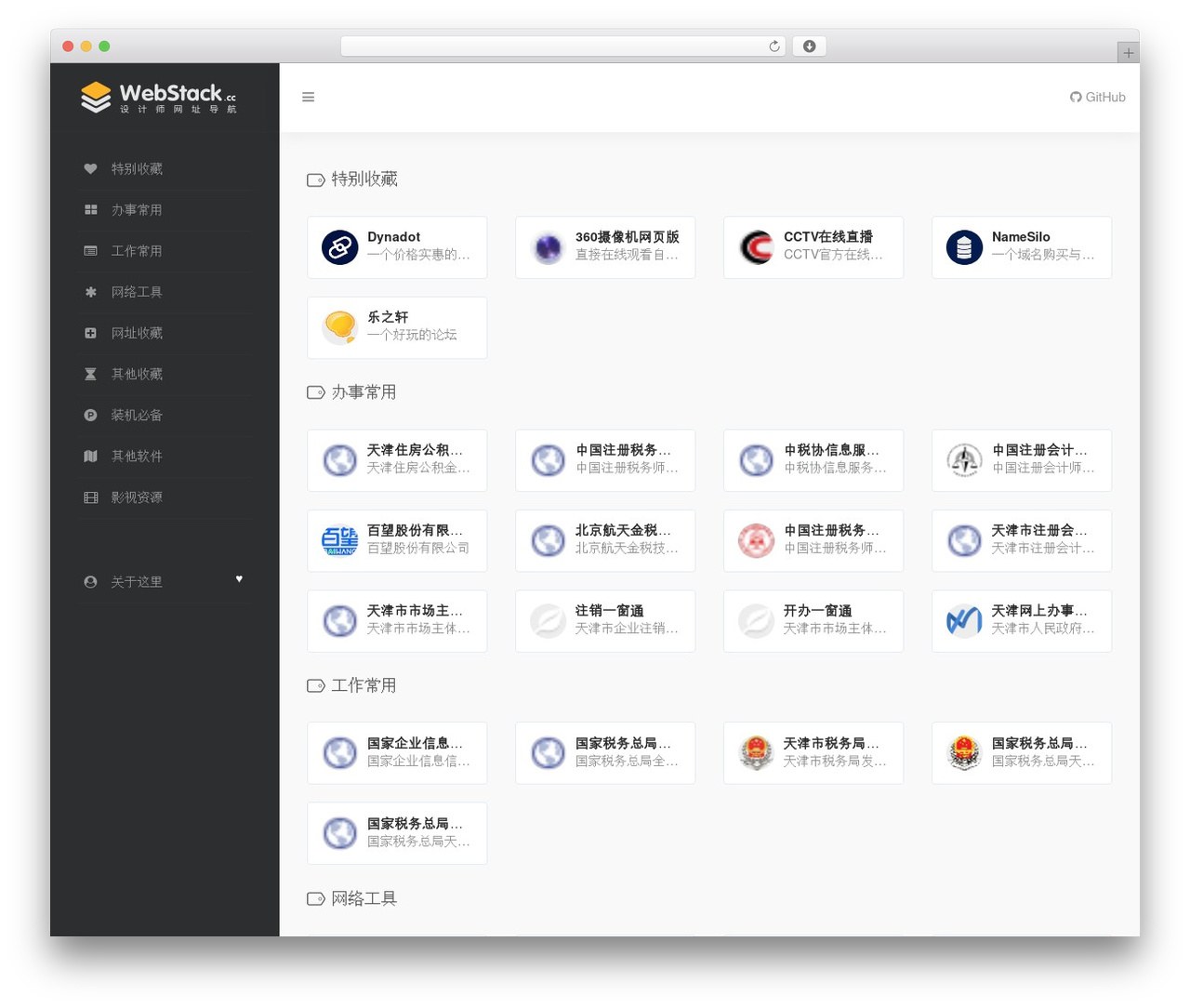Click the WebStack.cc logo
Screen dimensions: 1190x1008
159,97
